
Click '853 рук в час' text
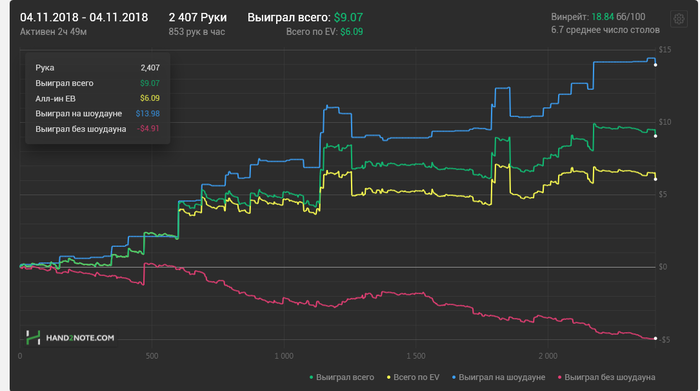pos(197,32)
